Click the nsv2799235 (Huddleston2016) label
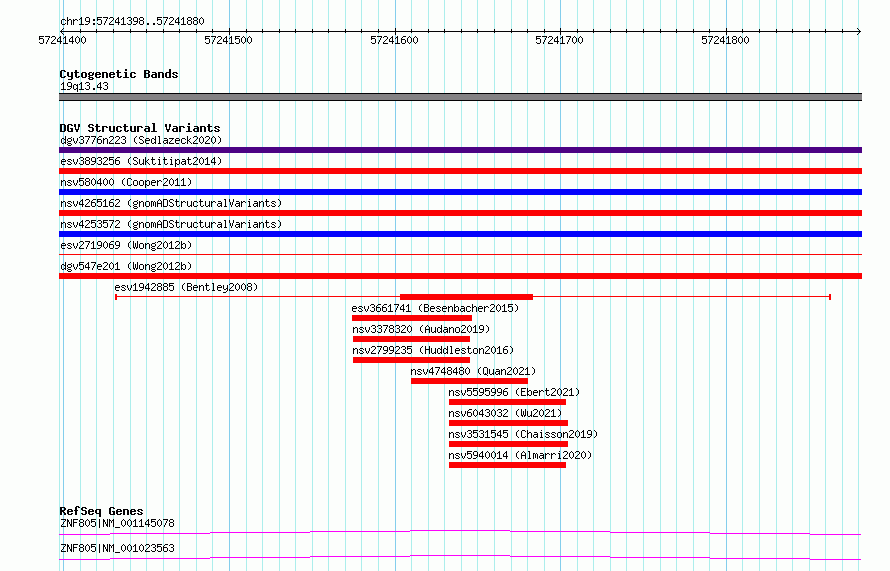 [x=433, y=350]
